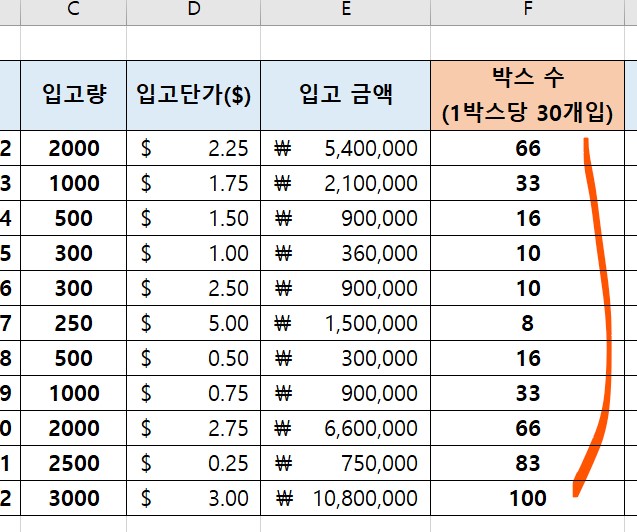Viewport: 637px width, 532px height.
Task: Click amount cell ₩ 750,000
Action: click(x=345, y=463)
